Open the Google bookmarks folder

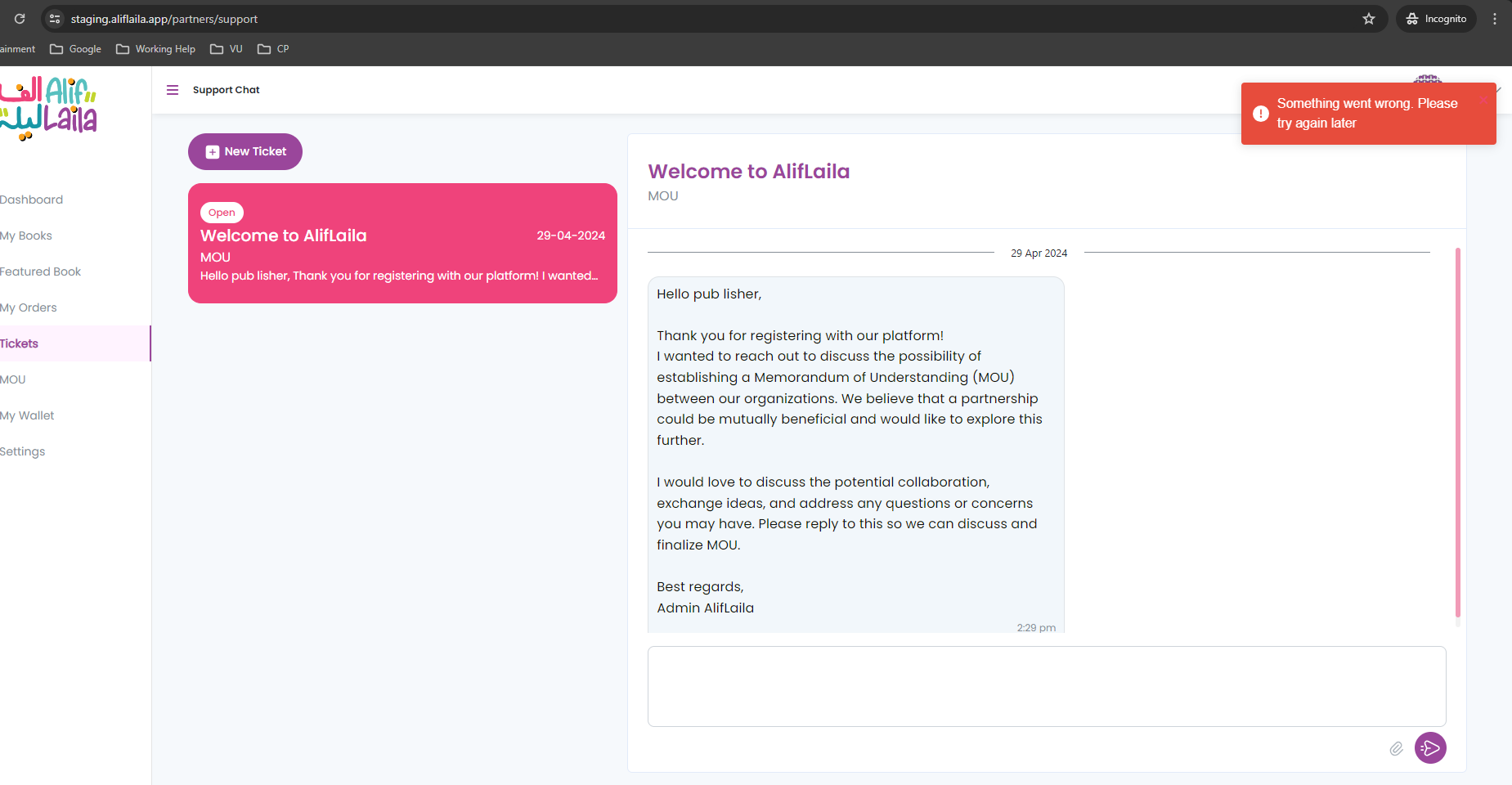coord(75,49)
